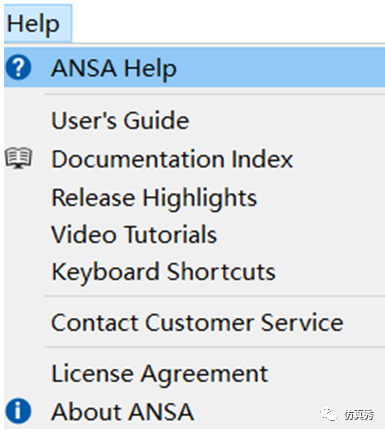Click the ANSA Help text label
Viewport: 385px width, 432px height.
coord(114,69)
